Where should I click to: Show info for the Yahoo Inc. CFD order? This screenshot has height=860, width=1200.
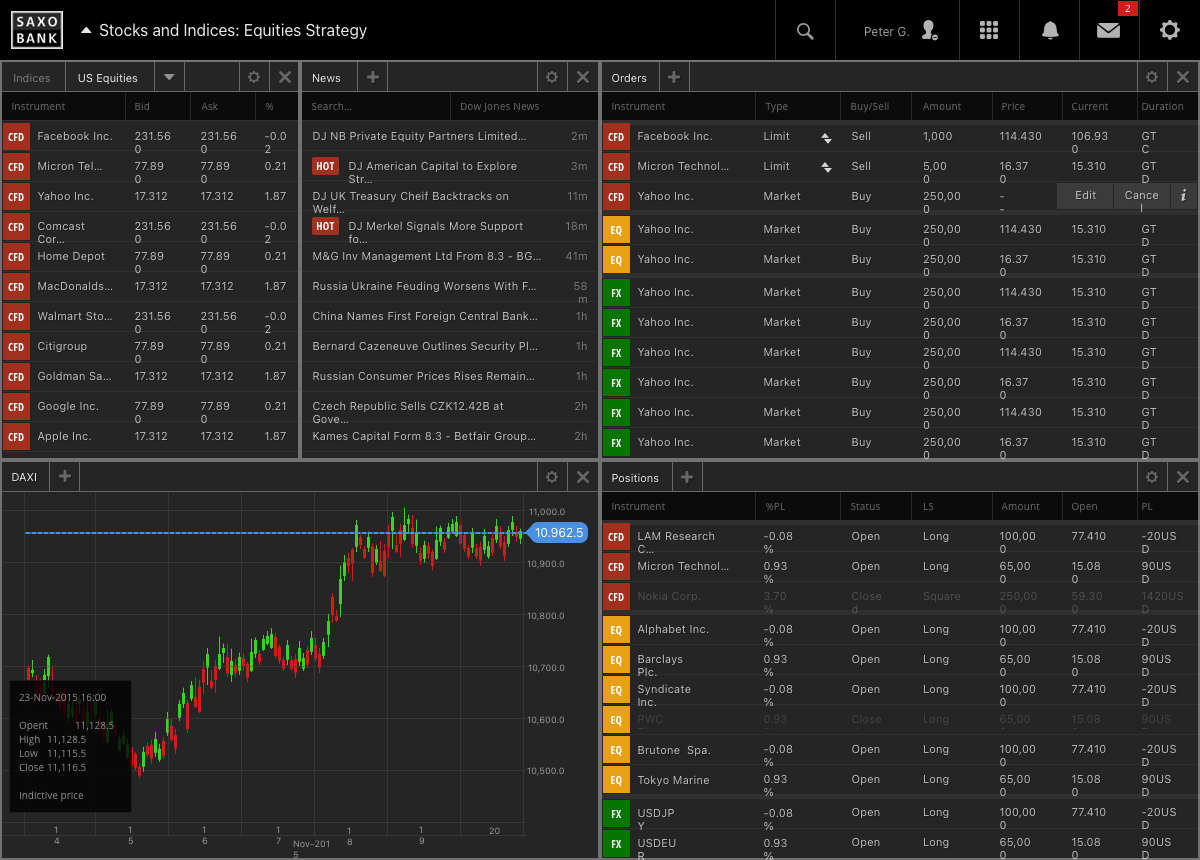coord(1183,196)
